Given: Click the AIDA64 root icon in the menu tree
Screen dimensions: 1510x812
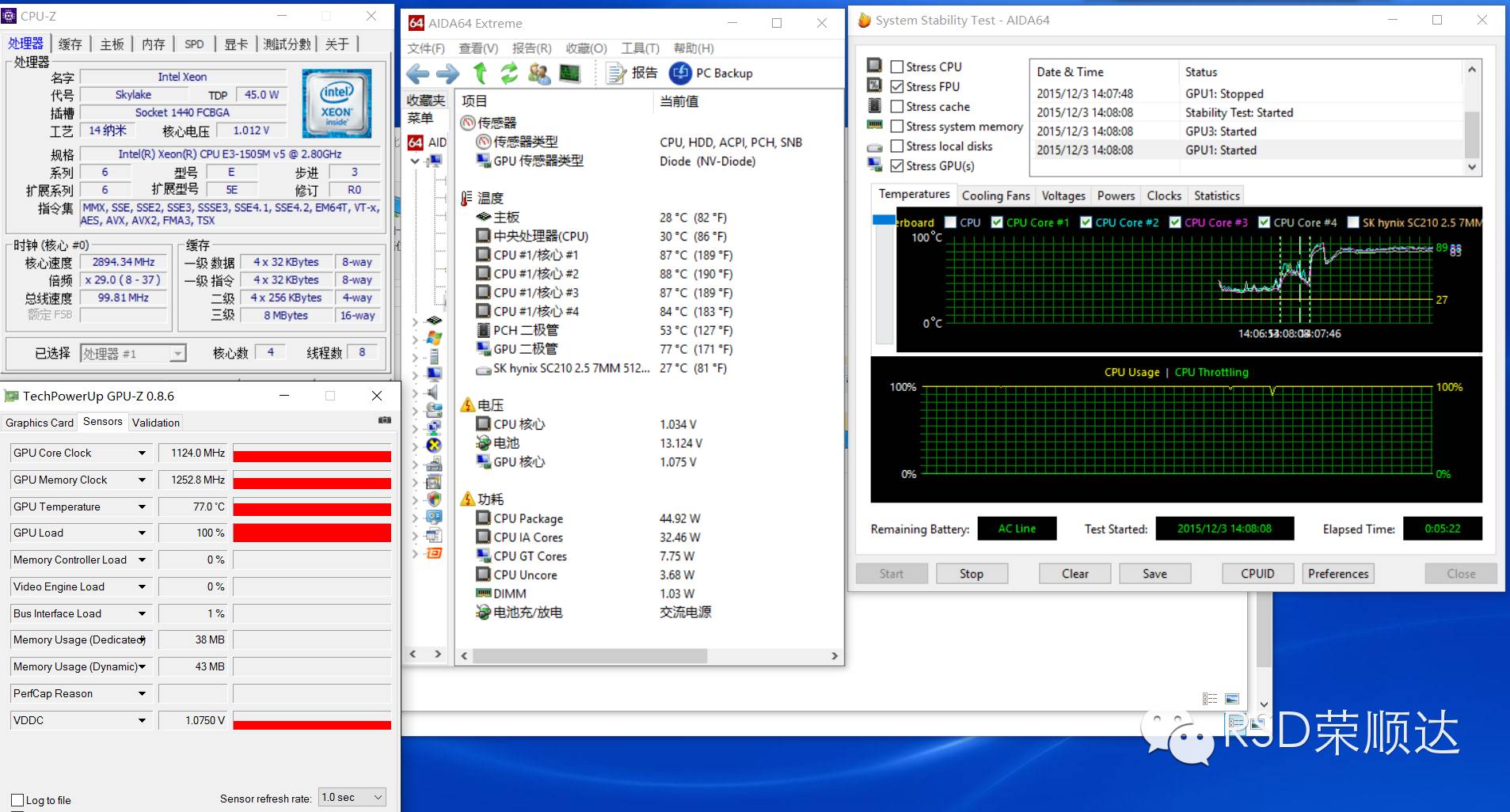Looking at the screenshot, I should pyautogui.click(x=416, y=142).
